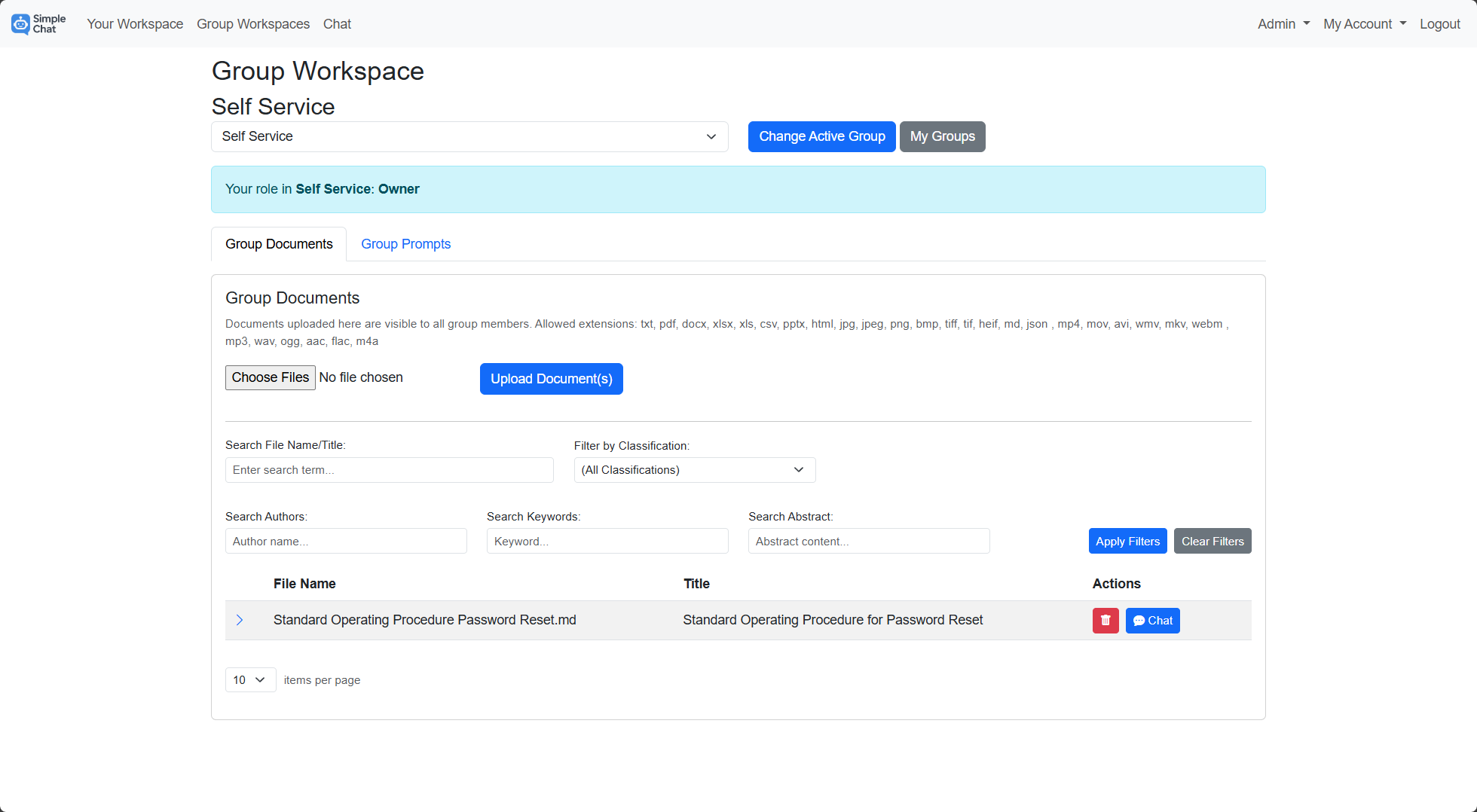Switch to the Group Prompts tab
This screenshot has height=812, width=1477.
click(405, 243)
